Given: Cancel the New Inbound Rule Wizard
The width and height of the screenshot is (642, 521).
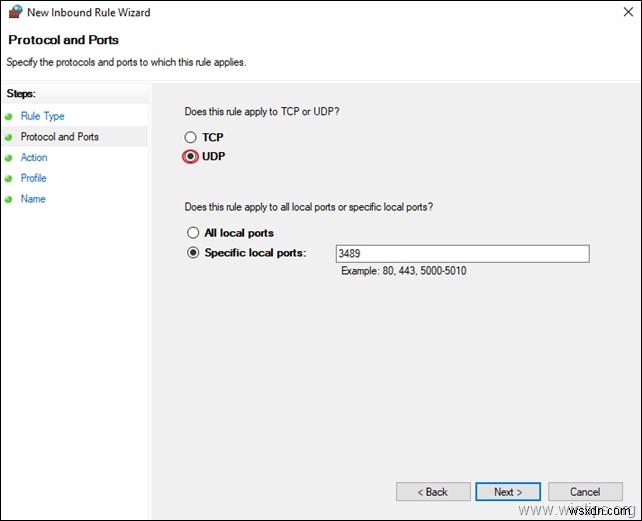Looking at the screenshot, I should click(585, 492).
